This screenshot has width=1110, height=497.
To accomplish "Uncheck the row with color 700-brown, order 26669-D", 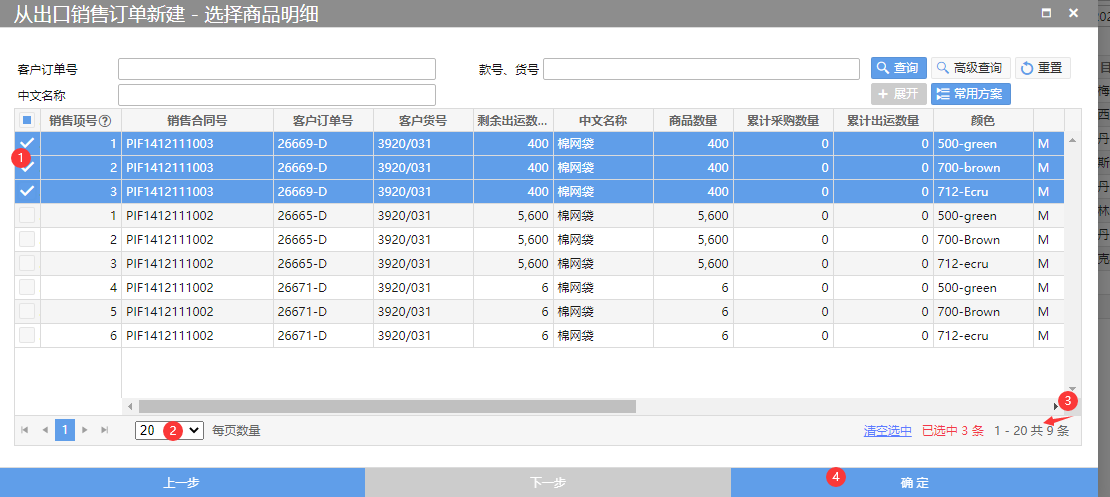I will pos(27,168).
